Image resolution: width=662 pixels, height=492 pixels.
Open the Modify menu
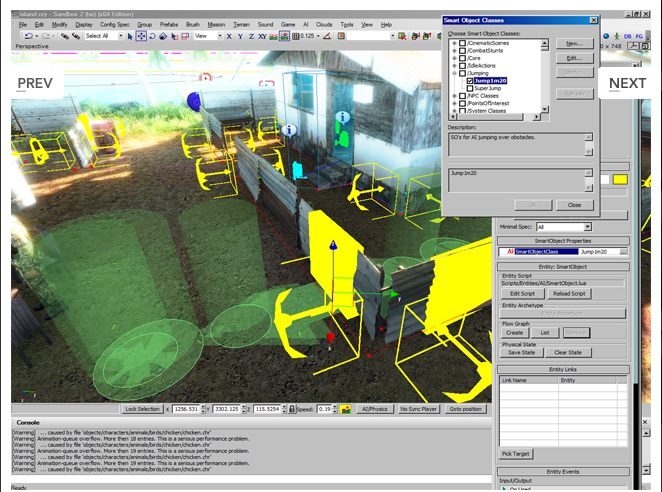coord(60,25)
